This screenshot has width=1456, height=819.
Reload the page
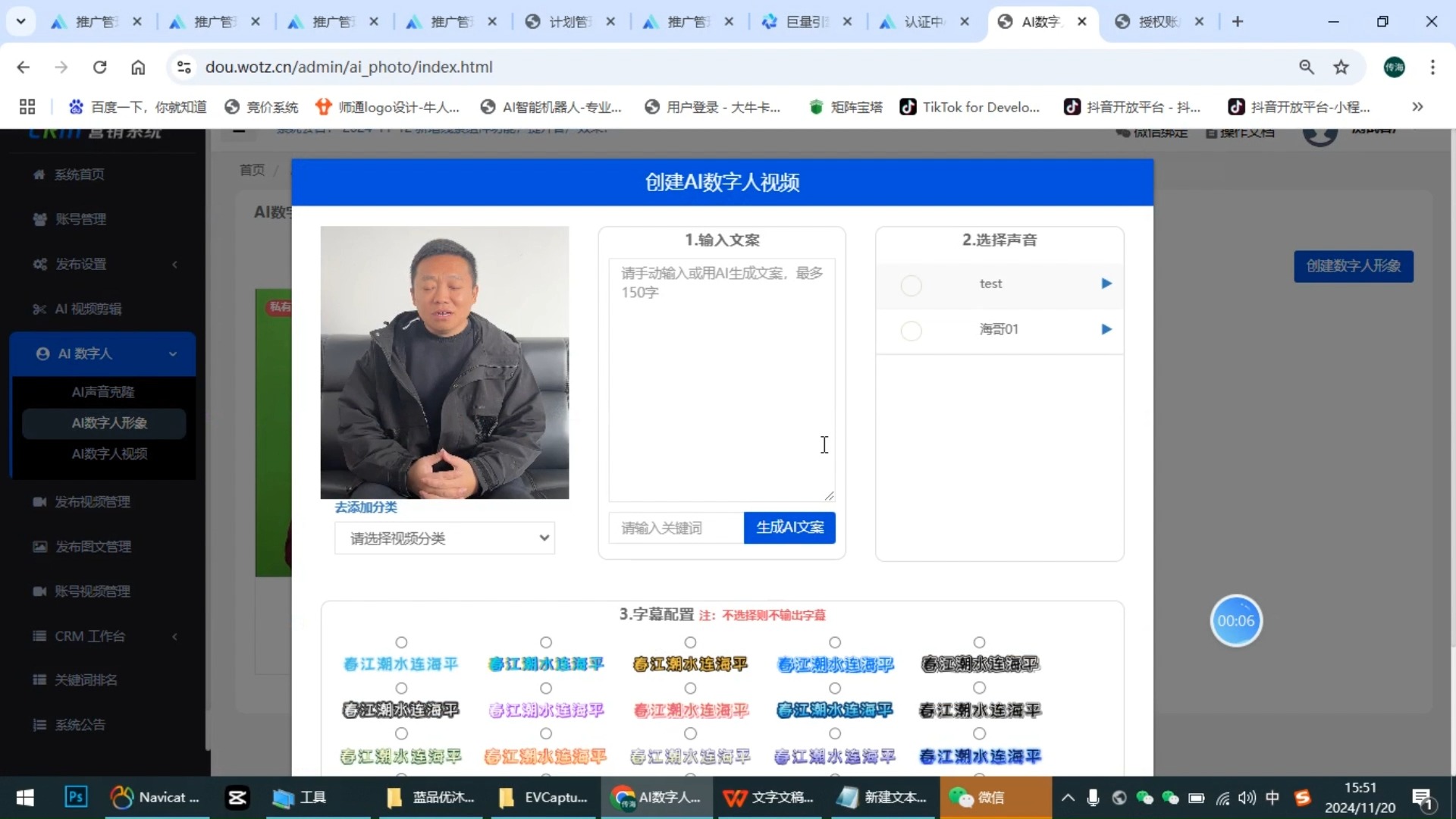click(x=99, y=67)
